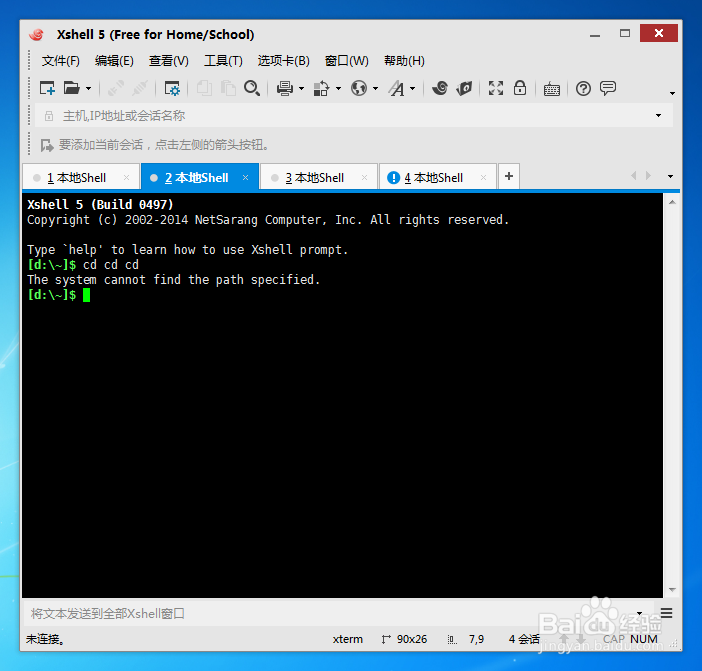
Task: Close tab 4 本地Shell
Action: [x=484, y=178]
